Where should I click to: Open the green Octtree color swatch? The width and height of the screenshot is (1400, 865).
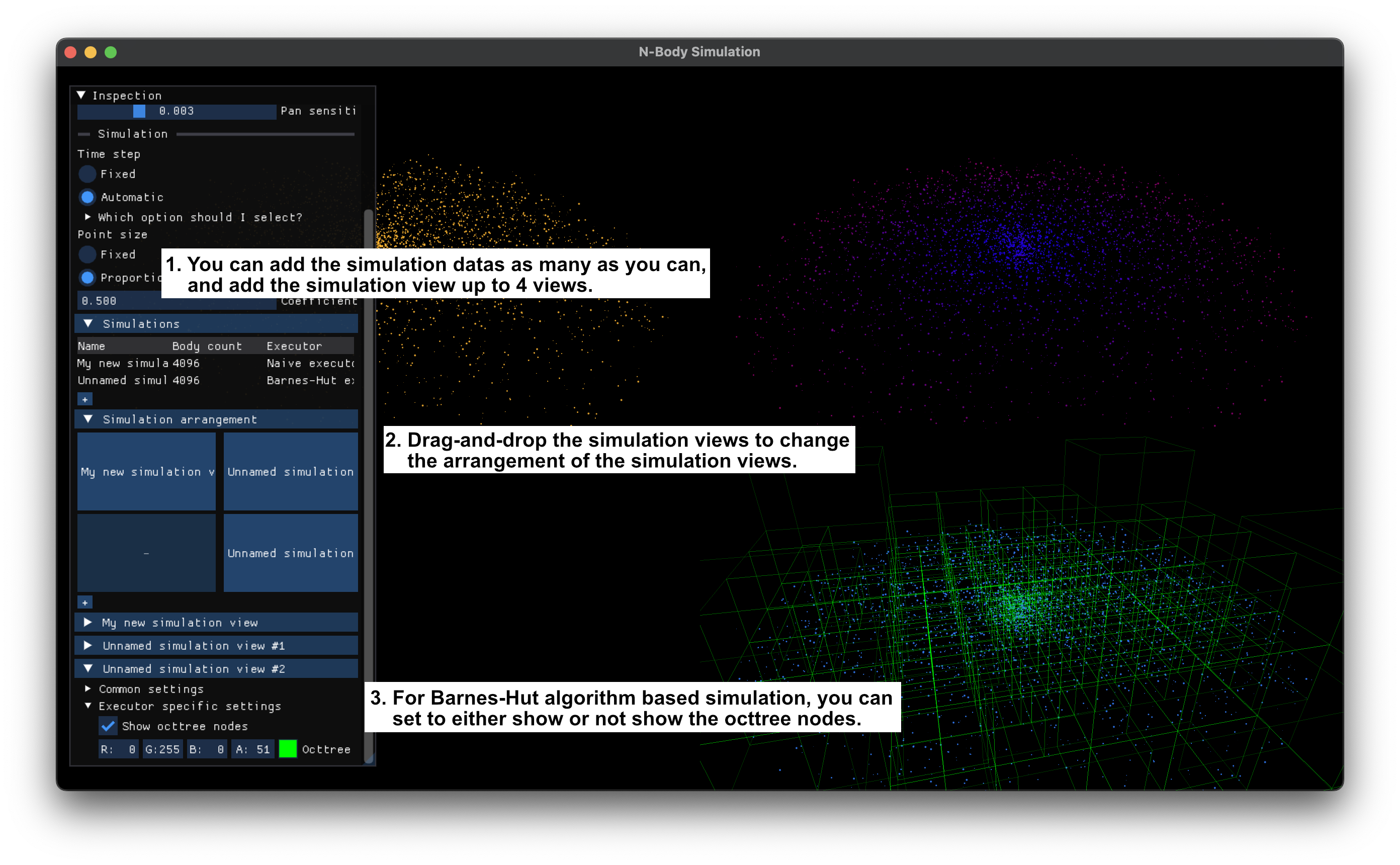click(x=288, y=749)
